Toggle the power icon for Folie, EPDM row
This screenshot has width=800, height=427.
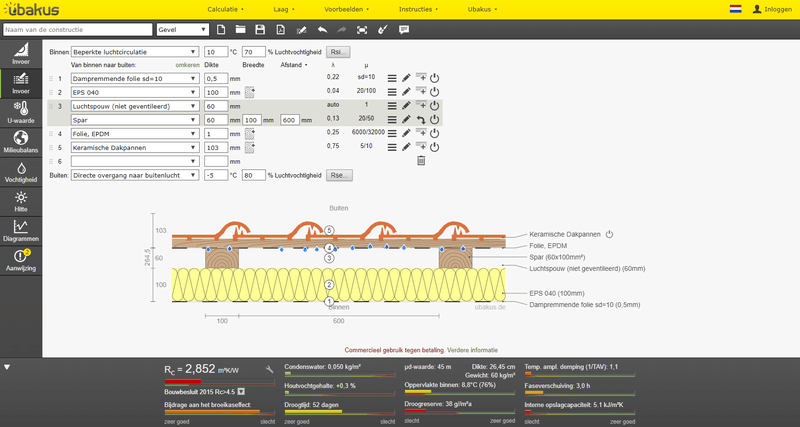pyautogui.click(x=435, y=133)
